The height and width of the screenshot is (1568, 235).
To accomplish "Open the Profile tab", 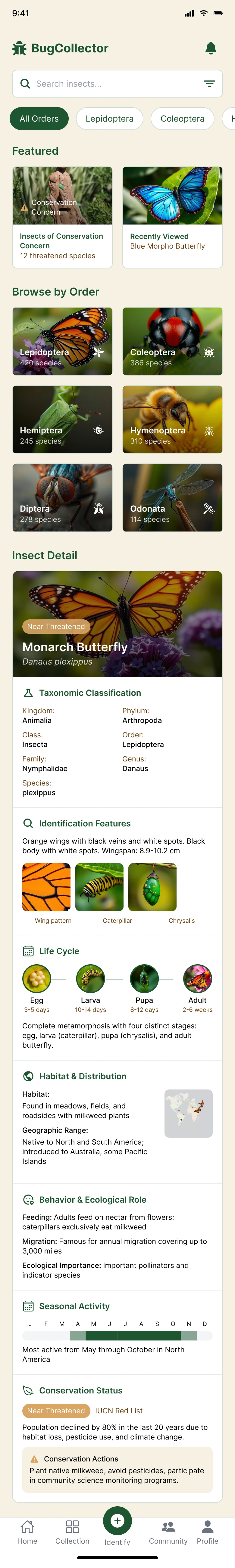I will pos(207,1532).
